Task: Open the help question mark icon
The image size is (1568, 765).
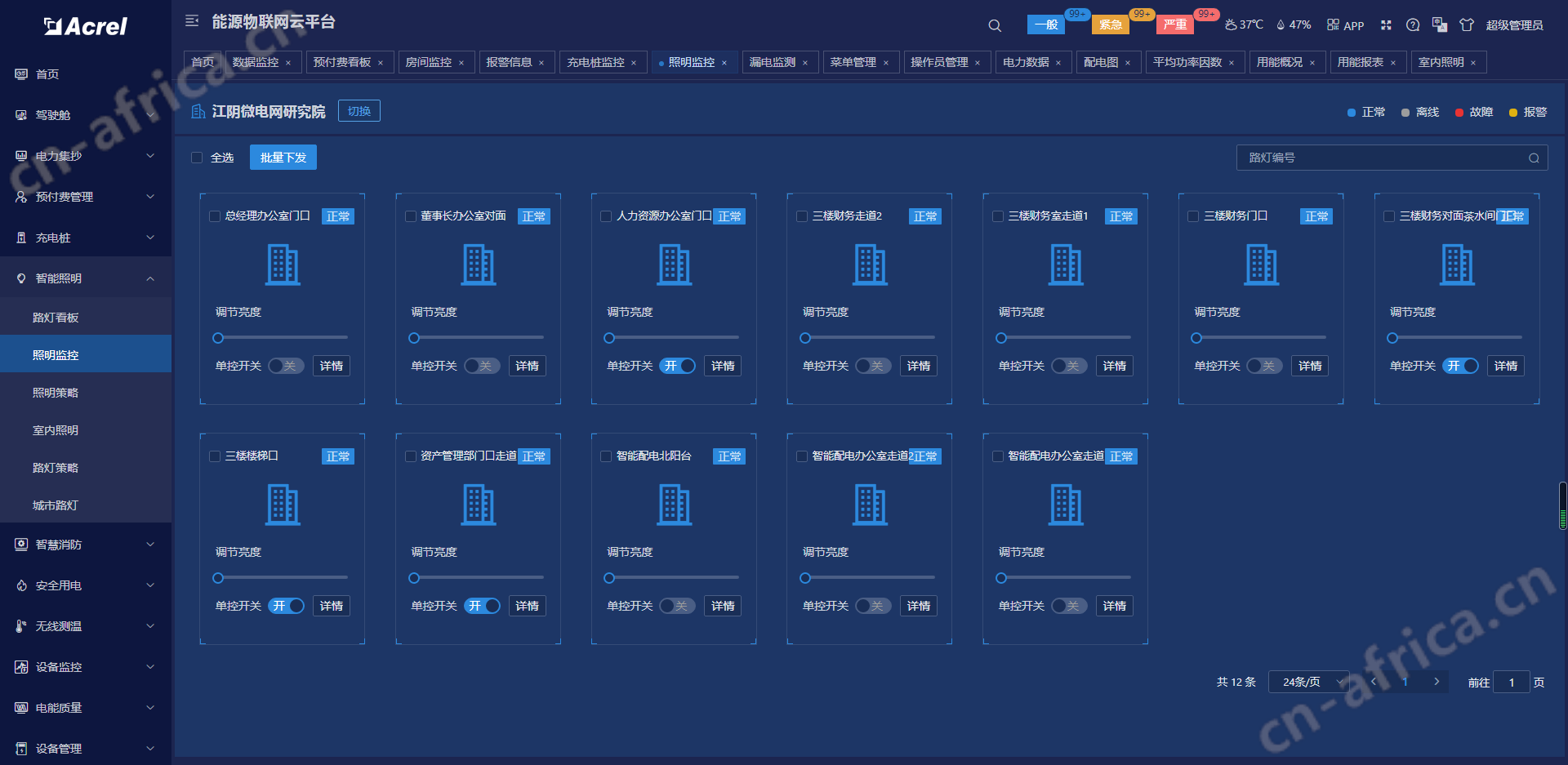Action: click(x=1413, y=25)
